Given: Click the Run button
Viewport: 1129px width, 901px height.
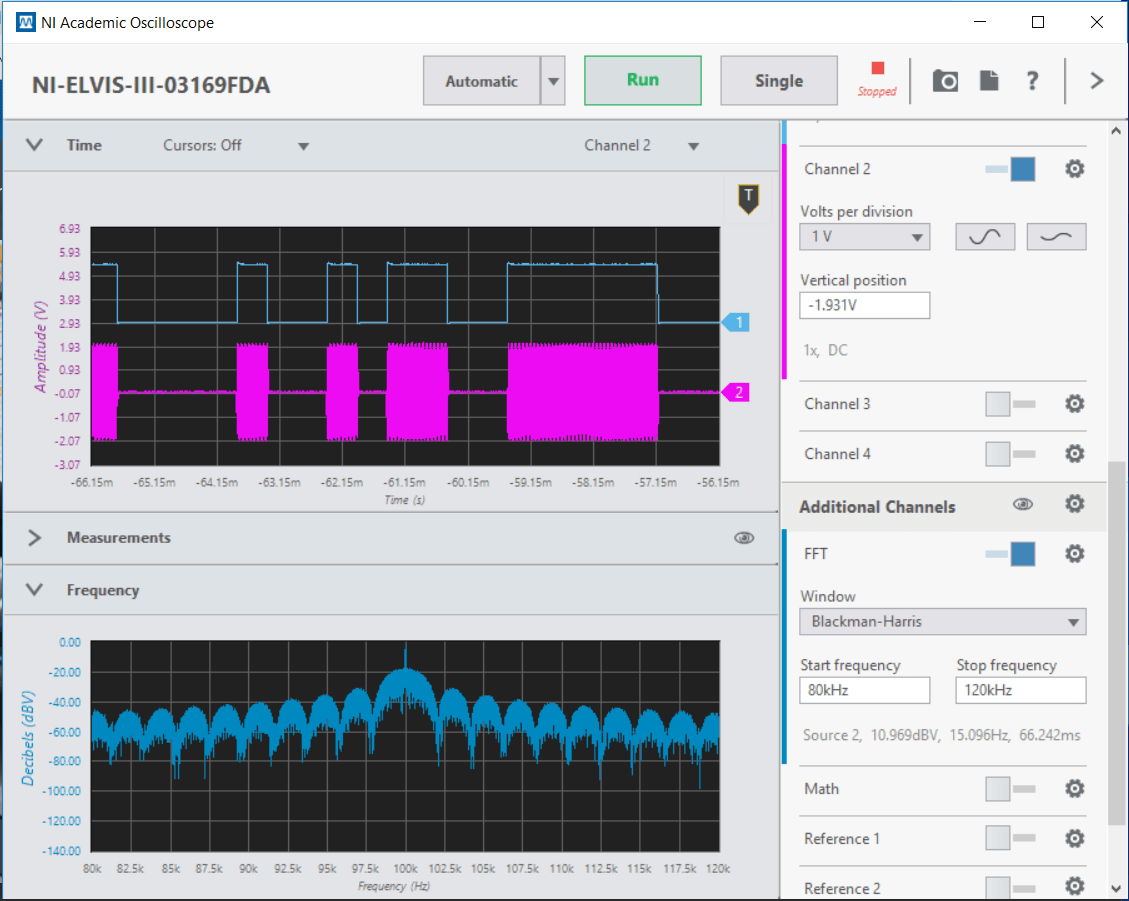Looking at the screenshot, I should point(642,81).
